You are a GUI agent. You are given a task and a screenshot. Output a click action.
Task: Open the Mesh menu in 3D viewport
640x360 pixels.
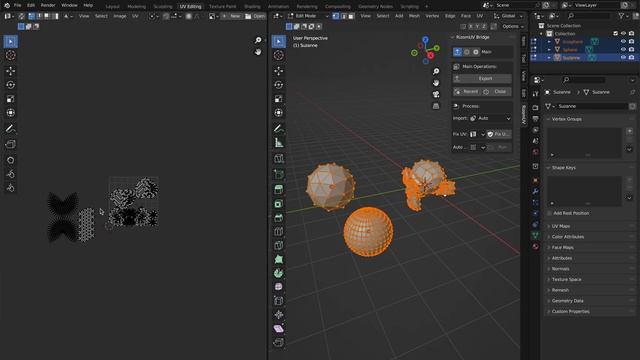click(414, 16)
